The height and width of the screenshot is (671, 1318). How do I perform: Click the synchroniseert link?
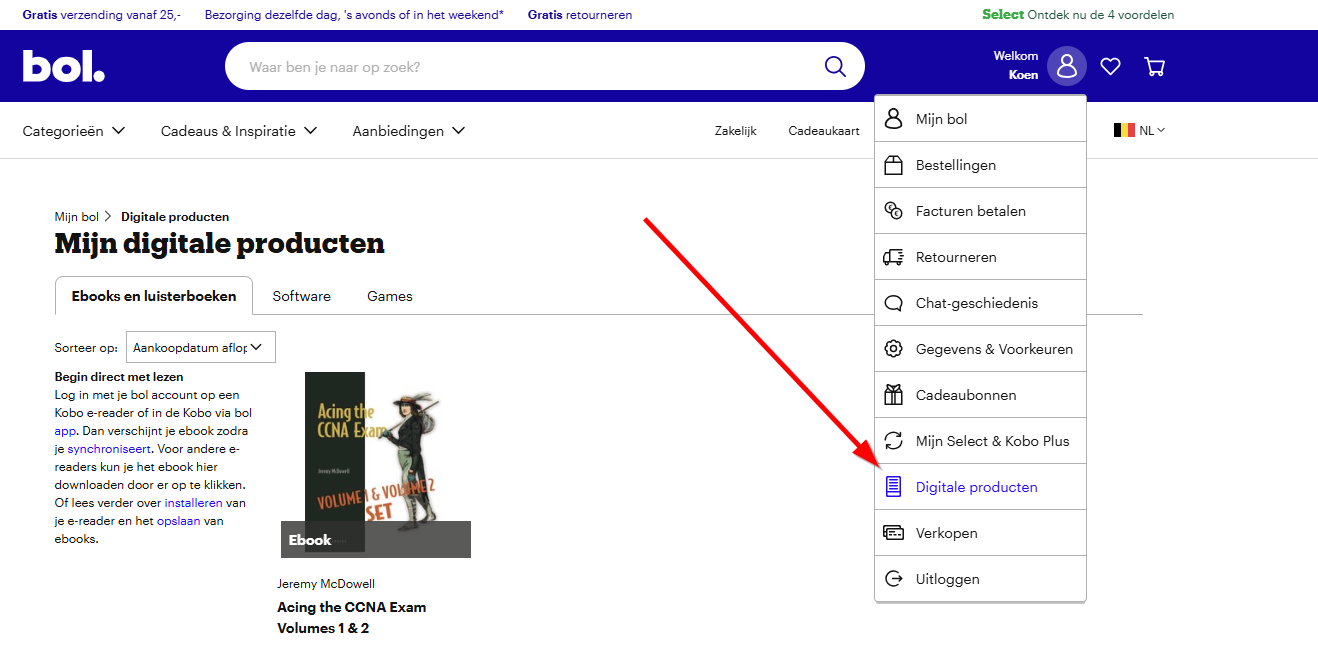109,449
